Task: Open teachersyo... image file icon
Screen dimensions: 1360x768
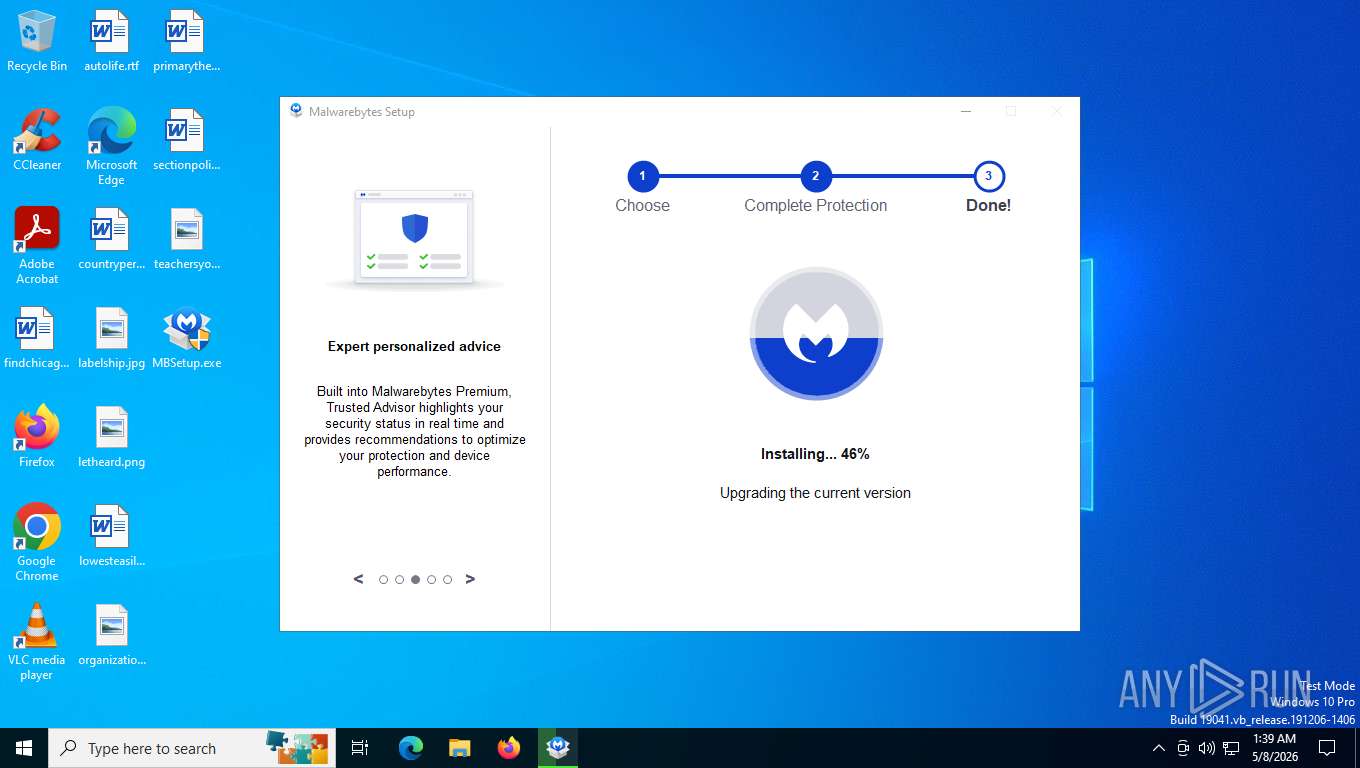Action: click(186, 238)
